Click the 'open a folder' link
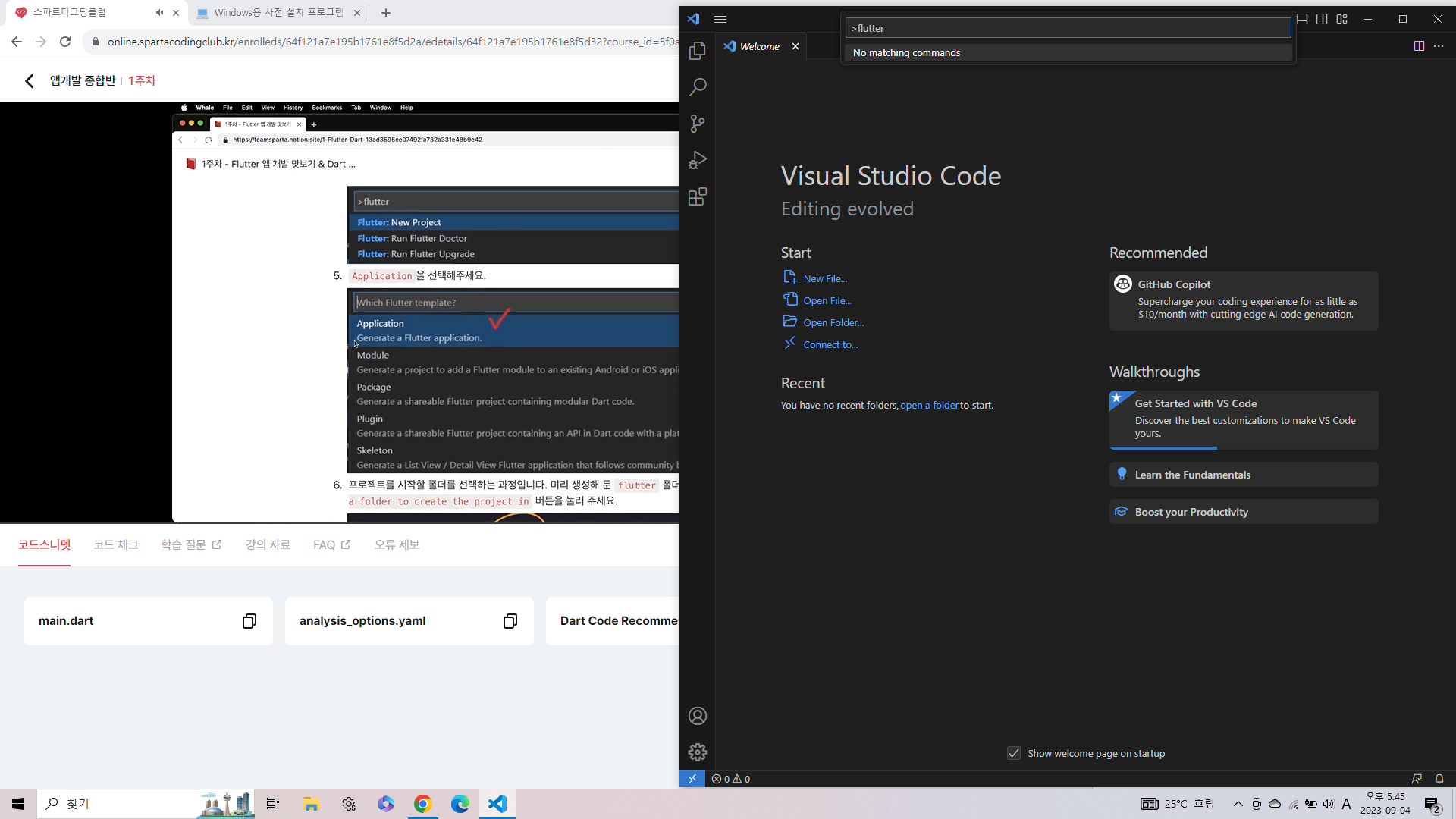 tap(930, 405)
